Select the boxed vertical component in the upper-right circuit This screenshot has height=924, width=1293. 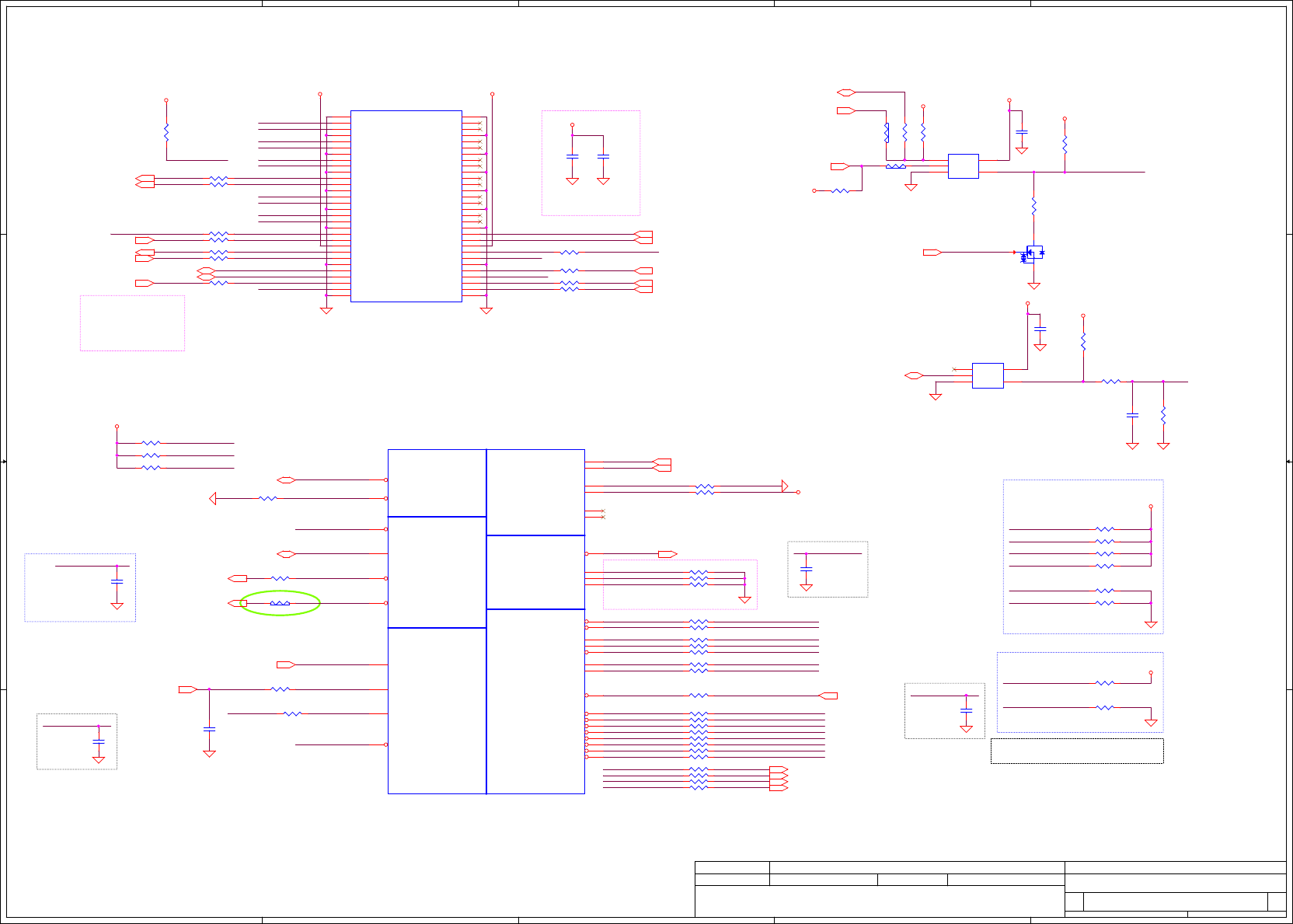coord(886,132)
